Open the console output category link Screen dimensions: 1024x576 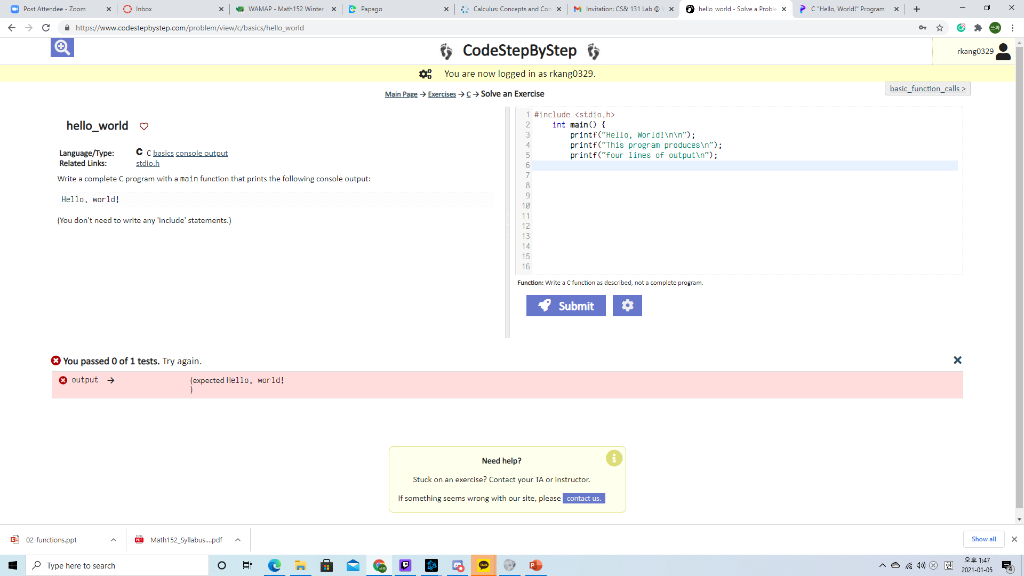pos(202,153)
